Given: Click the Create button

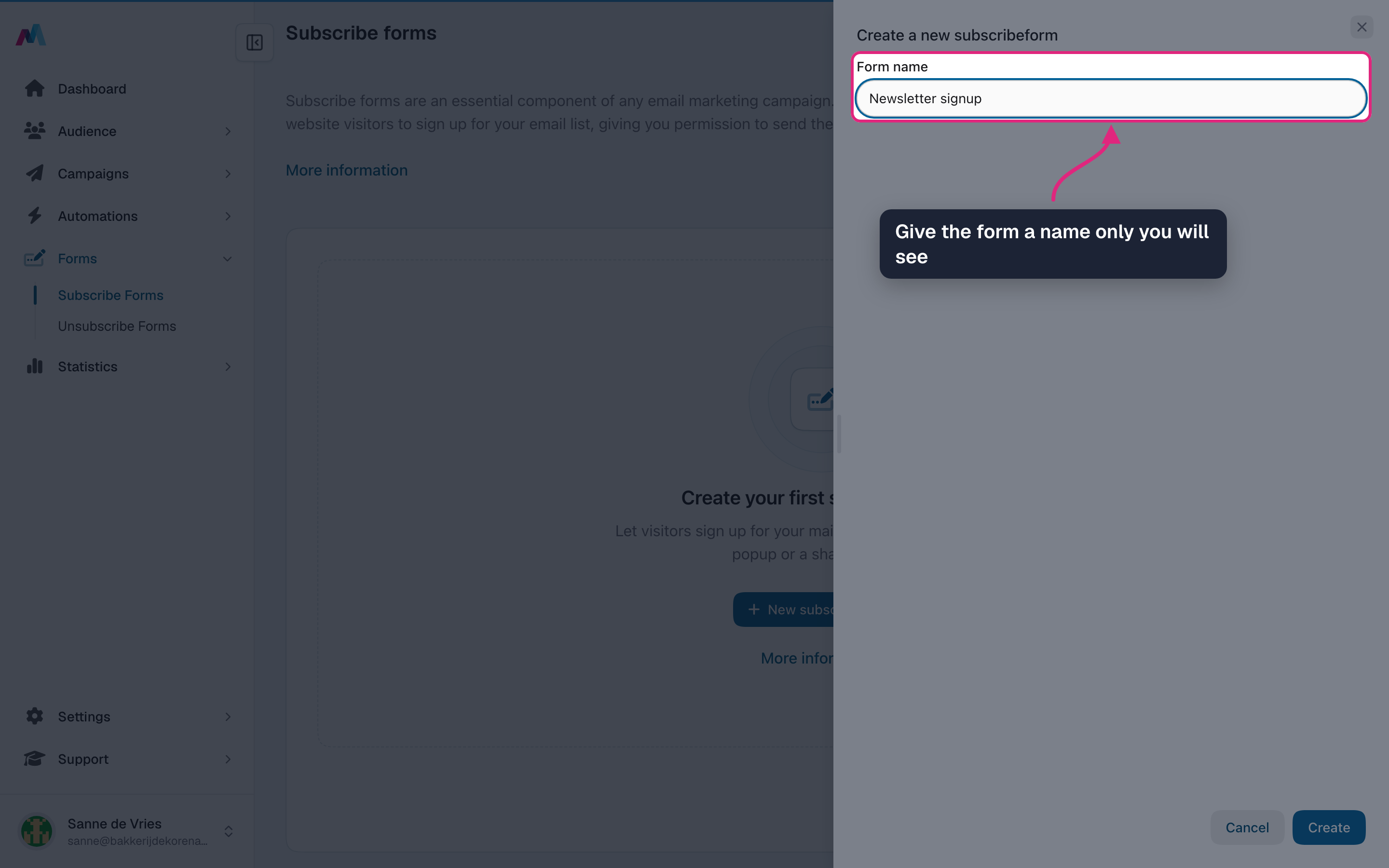Looking at the screenshot, I should 1329,827.
